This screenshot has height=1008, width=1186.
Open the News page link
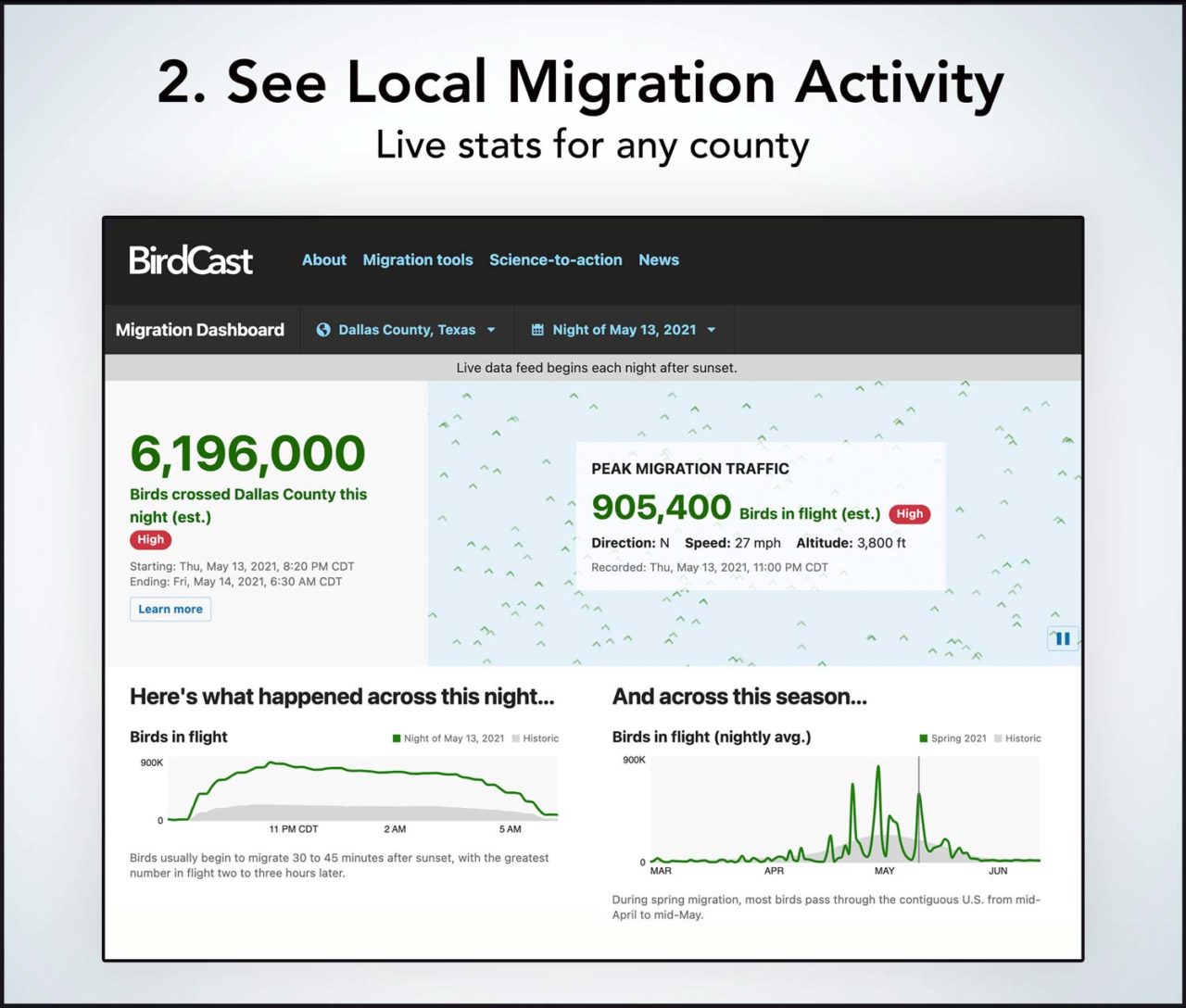tap(659, 259)
